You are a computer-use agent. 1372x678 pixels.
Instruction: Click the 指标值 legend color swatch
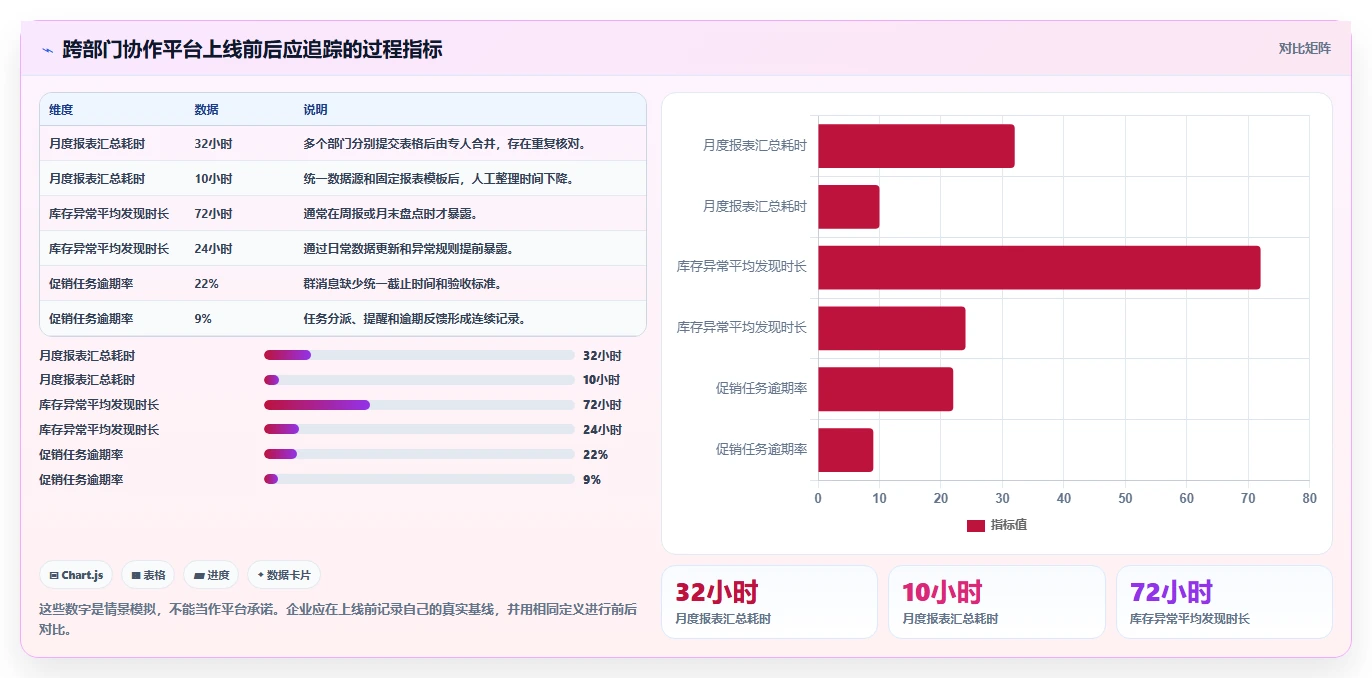pyautogui.click(x=975, y=525)
